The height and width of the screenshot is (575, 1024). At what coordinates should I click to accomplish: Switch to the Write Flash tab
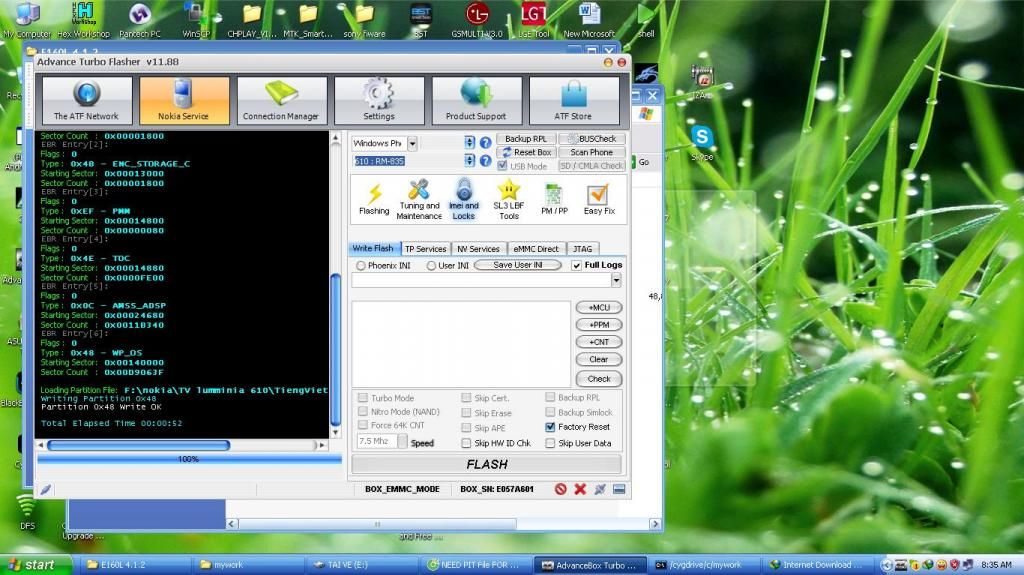pyautogui.click(x=373, y=248)
